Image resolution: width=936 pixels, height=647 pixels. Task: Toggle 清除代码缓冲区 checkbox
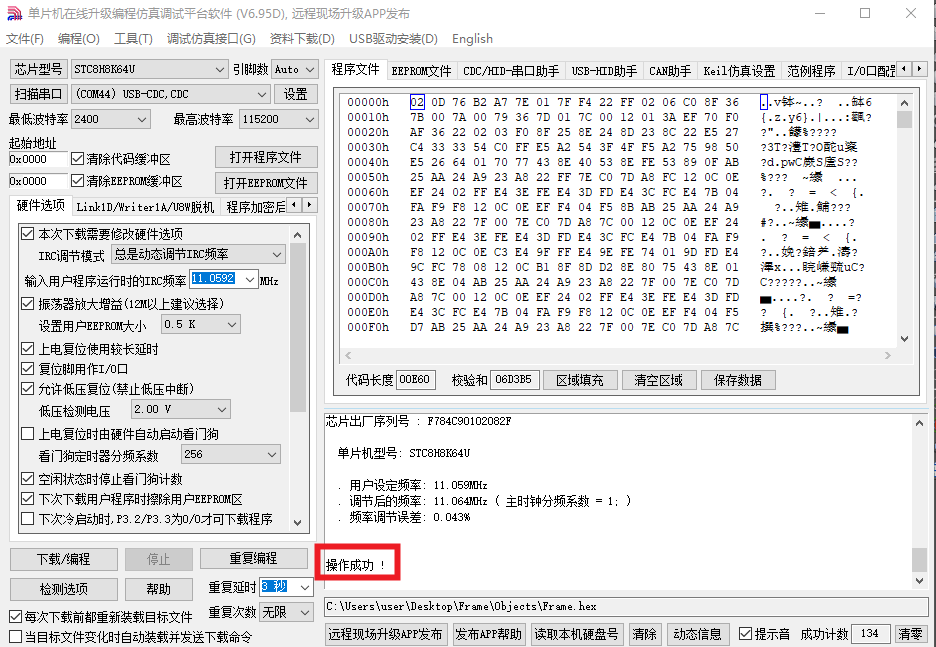click(x=77, y=159)
